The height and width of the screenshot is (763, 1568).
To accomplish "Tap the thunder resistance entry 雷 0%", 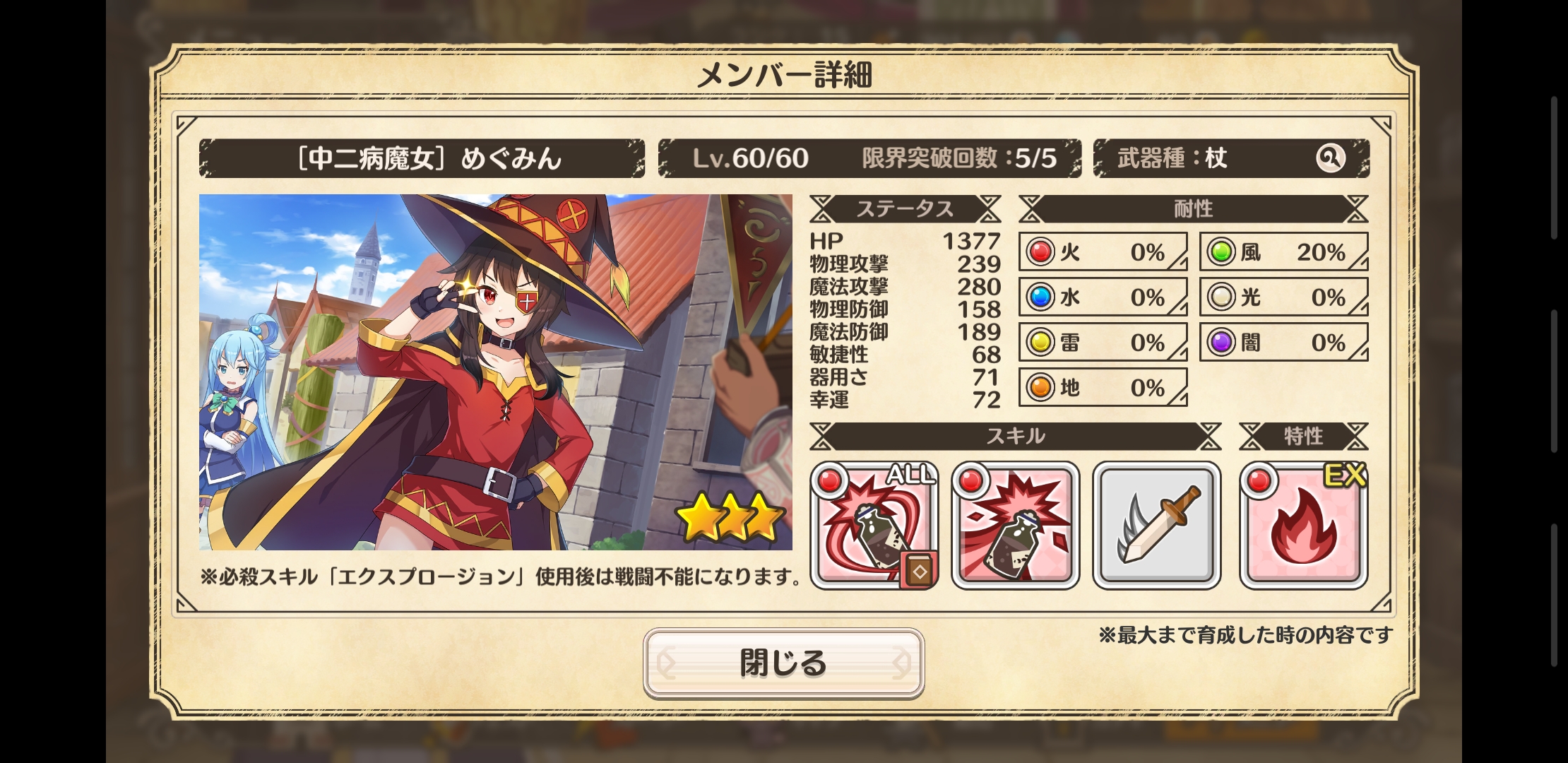I will pos(1103,342).
